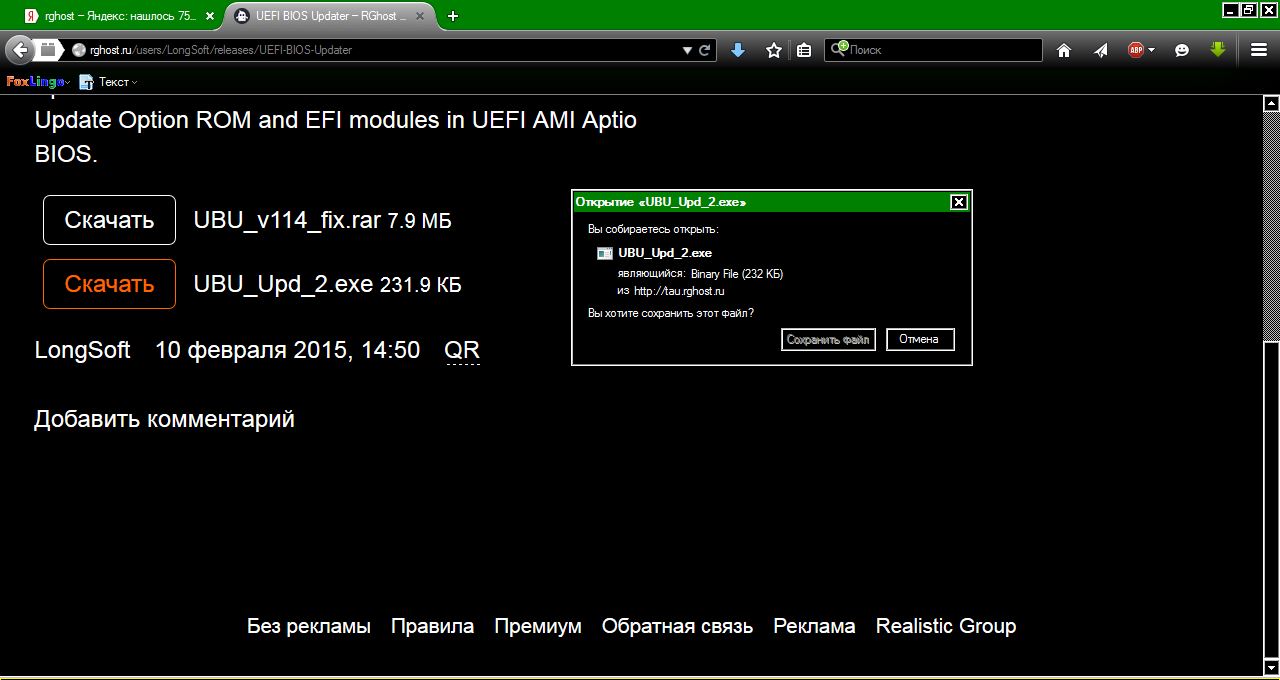1280x680 pixels.
Task: Click Добавить комментарий
Action: click(164, 419)
